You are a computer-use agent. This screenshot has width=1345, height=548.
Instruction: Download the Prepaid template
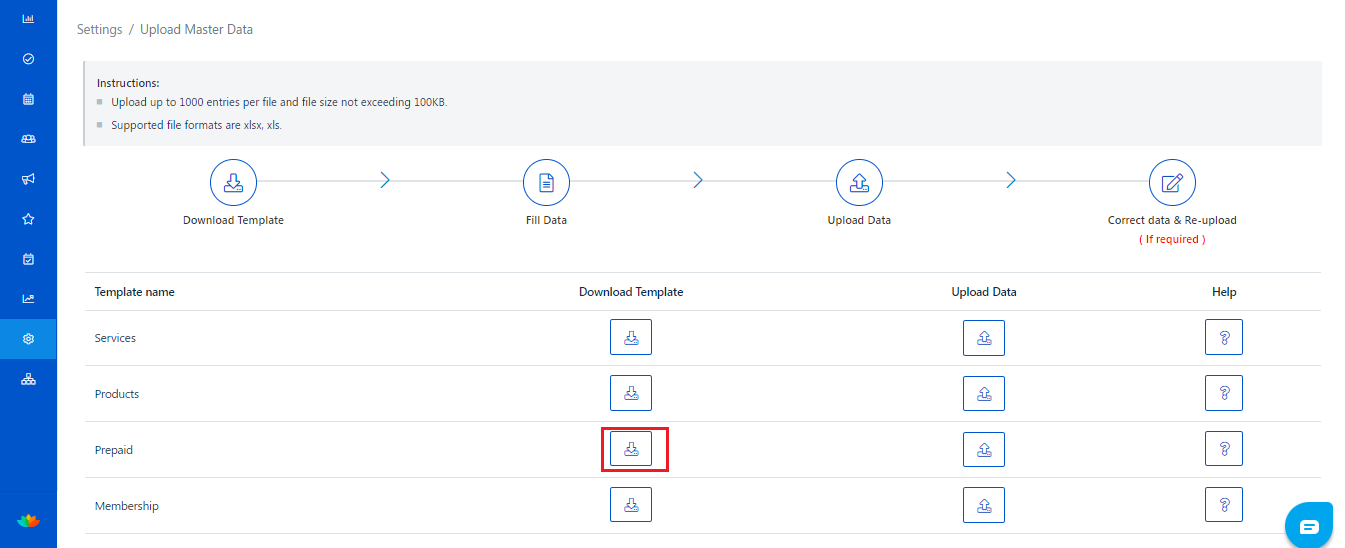(x=631, y=449)
